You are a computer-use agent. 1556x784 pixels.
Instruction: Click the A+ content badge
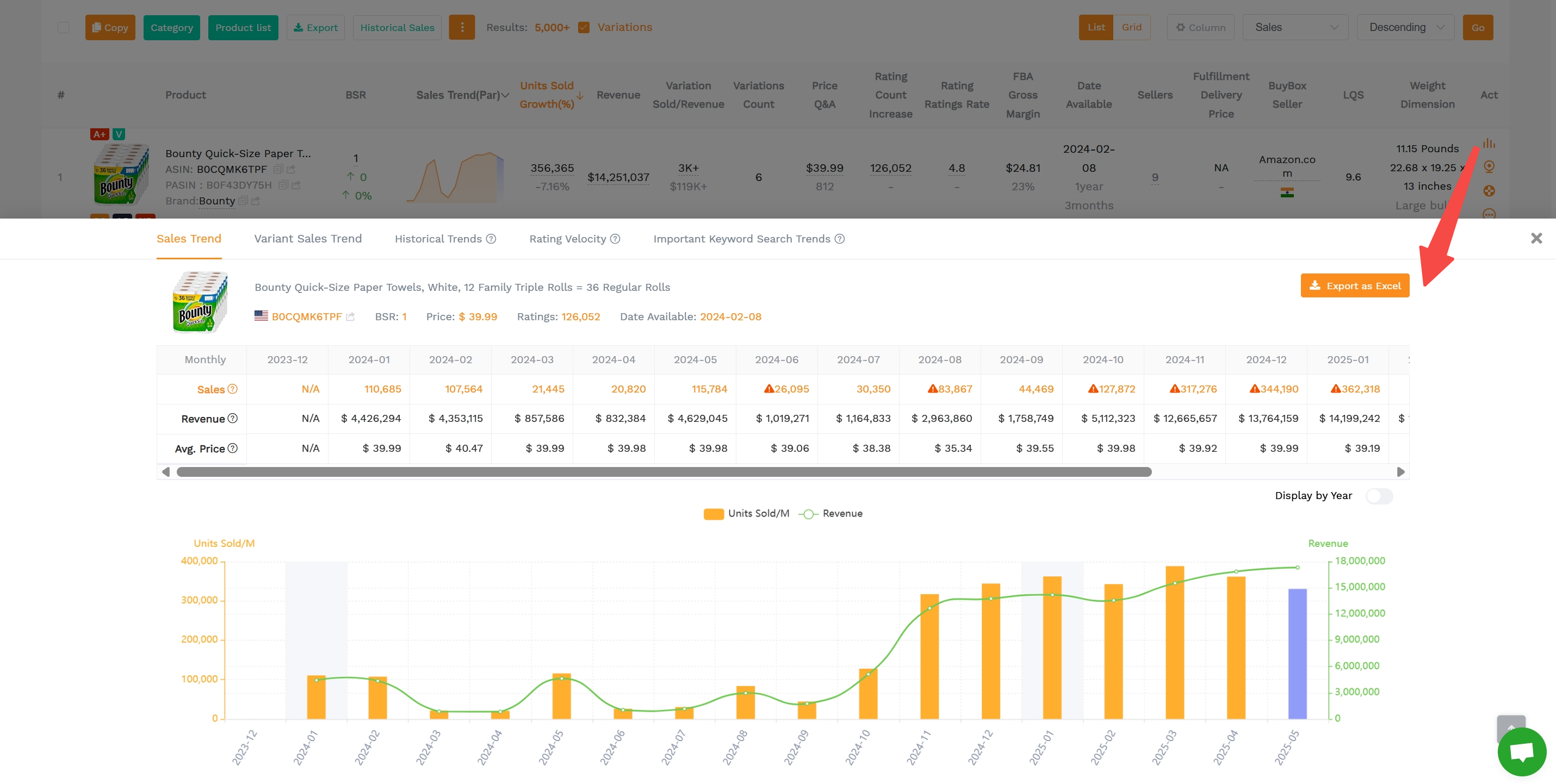coord(99,134)
